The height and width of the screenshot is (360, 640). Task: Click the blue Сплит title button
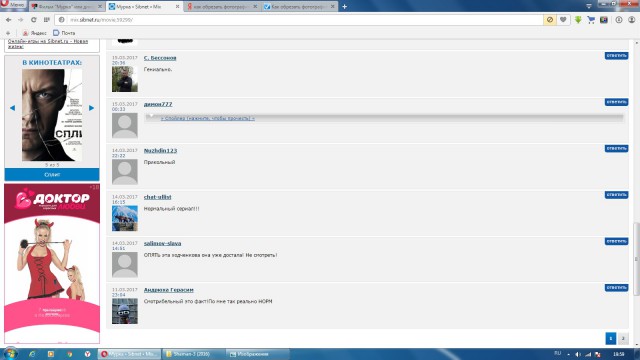52,174
